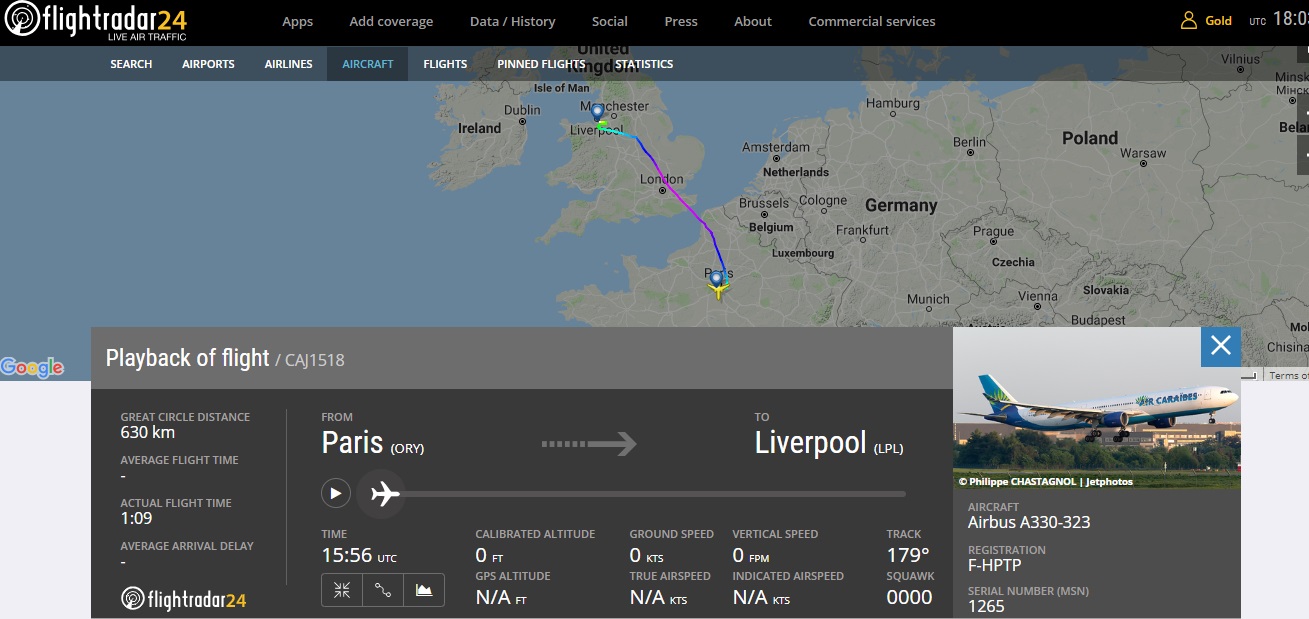
Task: Switch to the Airports tab
Action: 208,64
